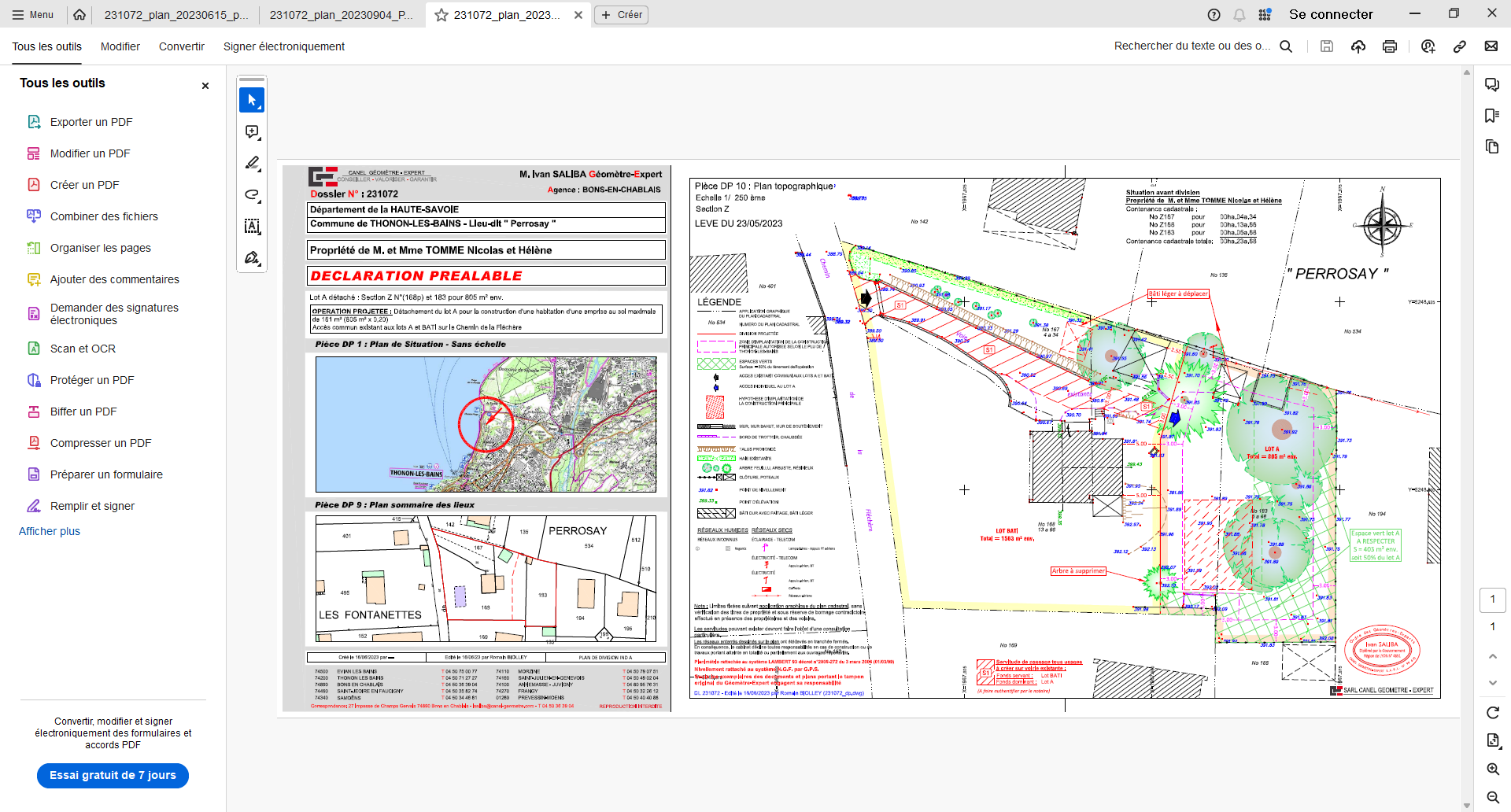Open Signer électroniquement menu
This screenshot has width=1511, height=812.
coord(283,46)
